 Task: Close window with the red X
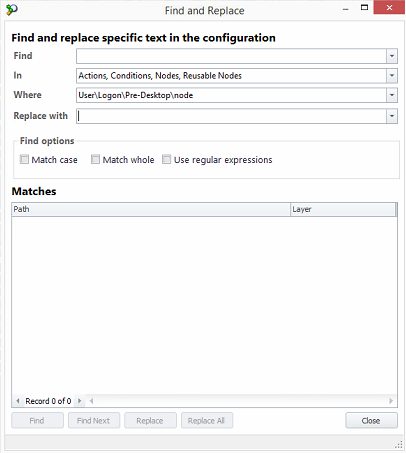pyautogui.click(x=389, y=7)
